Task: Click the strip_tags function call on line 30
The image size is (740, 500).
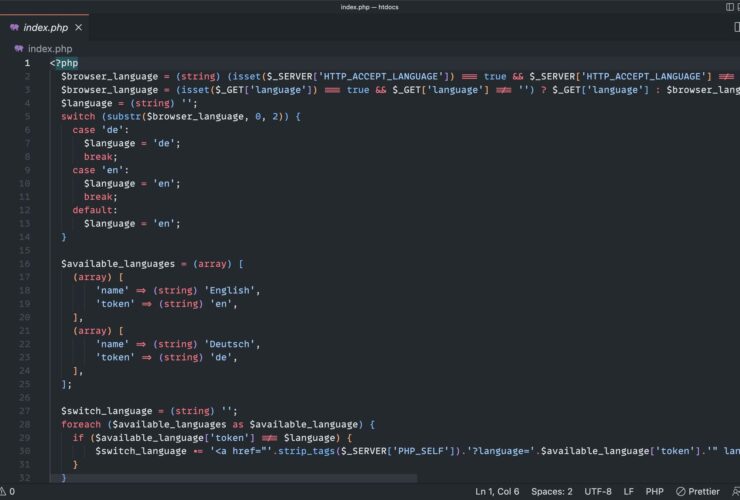Action: (x=306, y=451)
